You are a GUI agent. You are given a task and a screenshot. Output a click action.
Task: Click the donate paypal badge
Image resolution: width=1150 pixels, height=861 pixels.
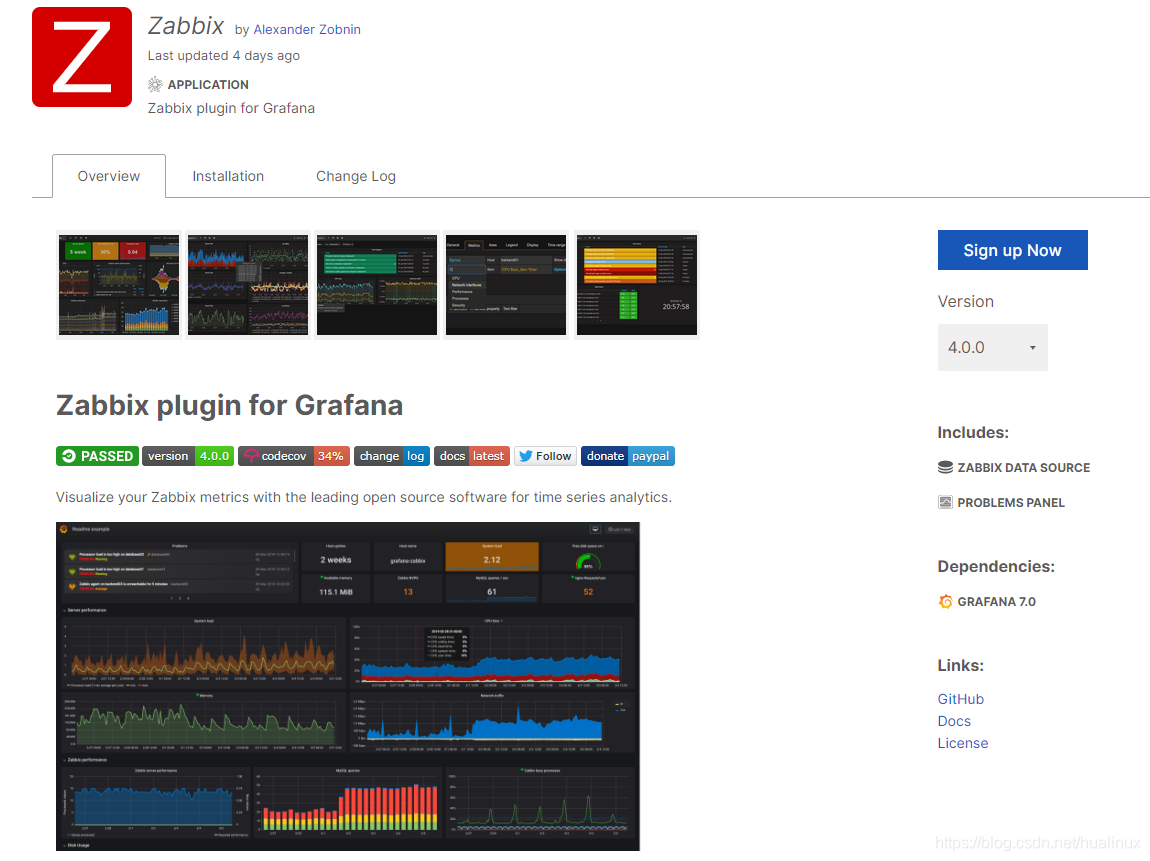click(x=628, y=456)
